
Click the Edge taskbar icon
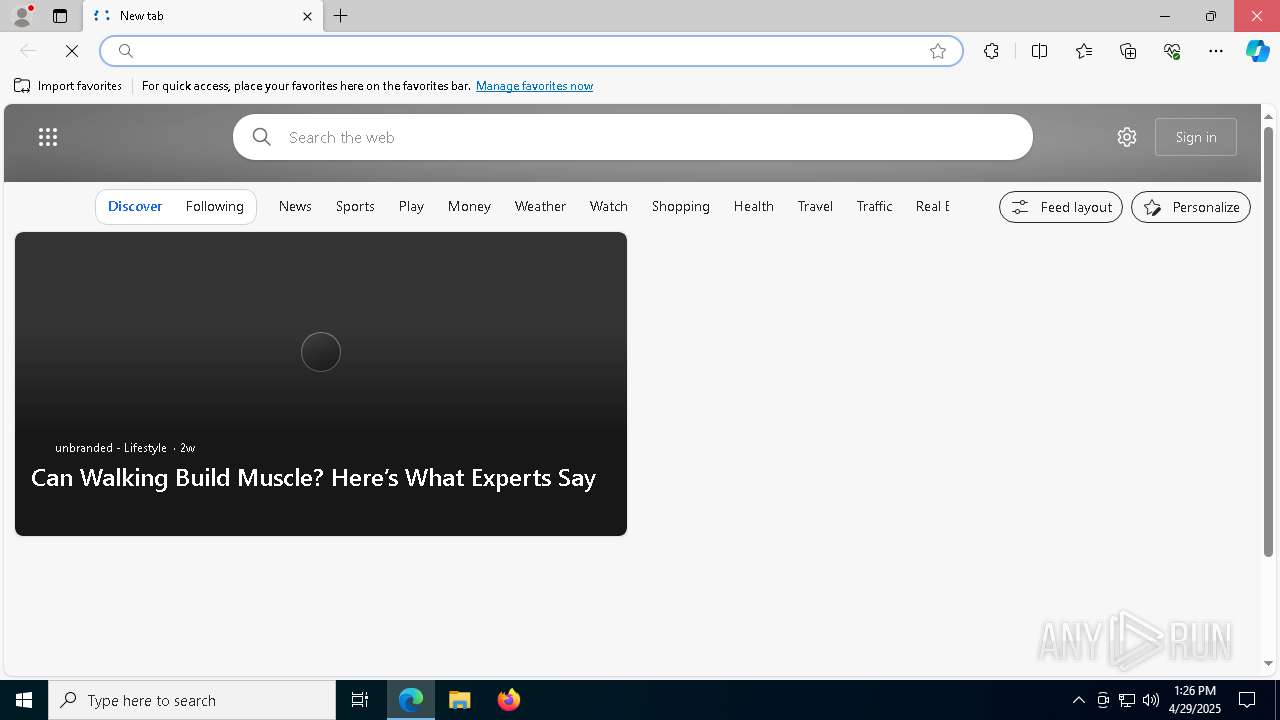click(411, 700)
